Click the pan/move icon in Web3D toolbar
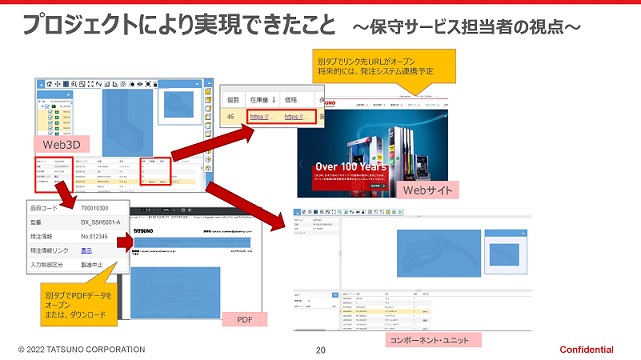The width and height of the screenshot is (641, 360). click(x=58, y=84)
